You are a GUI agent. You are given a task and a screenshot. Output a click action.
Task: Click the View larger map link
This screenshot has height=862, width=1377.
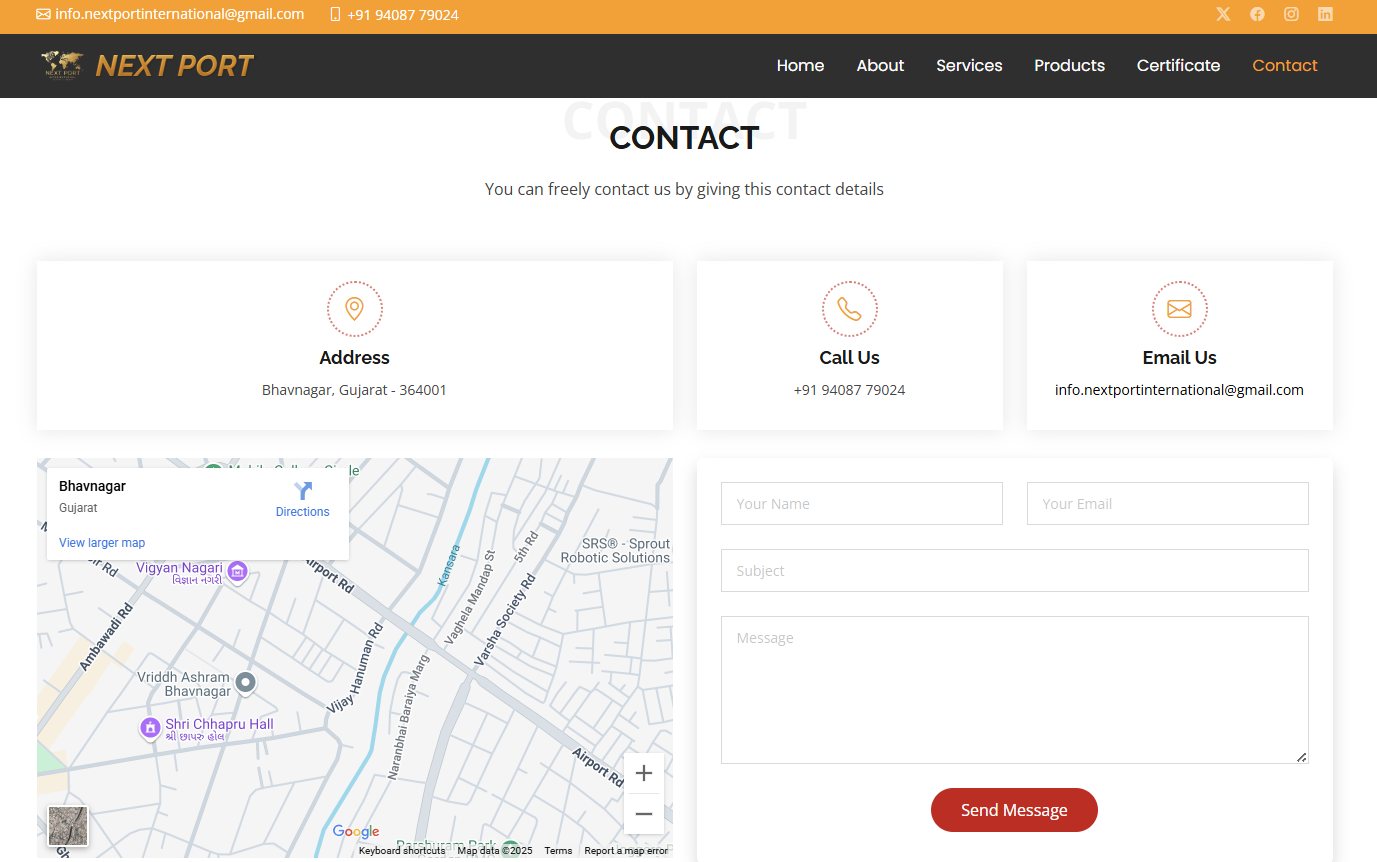coord(102,543)
